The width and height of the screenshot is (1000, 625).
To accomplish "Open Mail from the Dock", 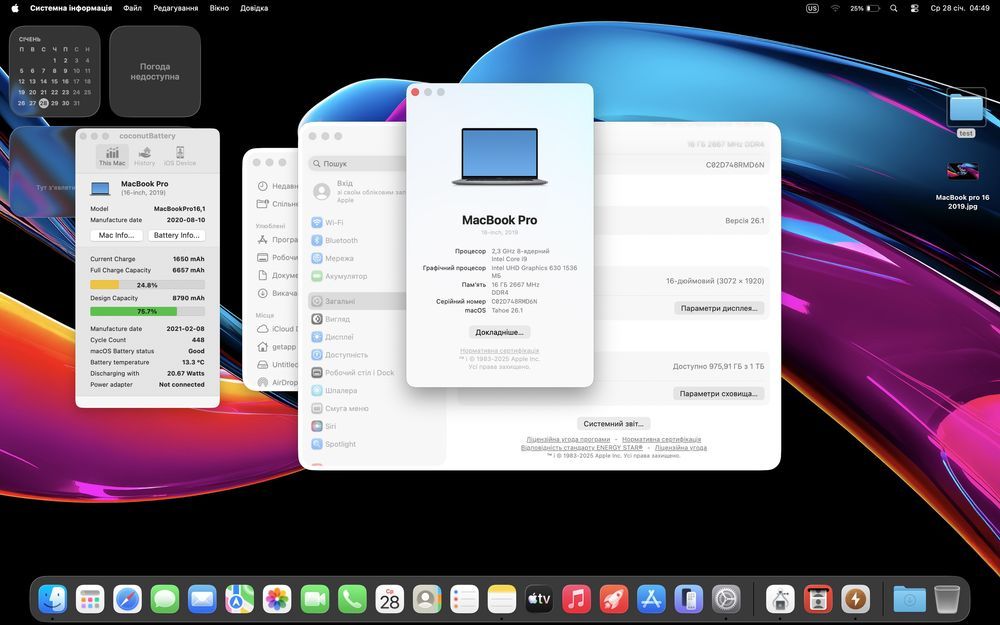I will (202, 599).
